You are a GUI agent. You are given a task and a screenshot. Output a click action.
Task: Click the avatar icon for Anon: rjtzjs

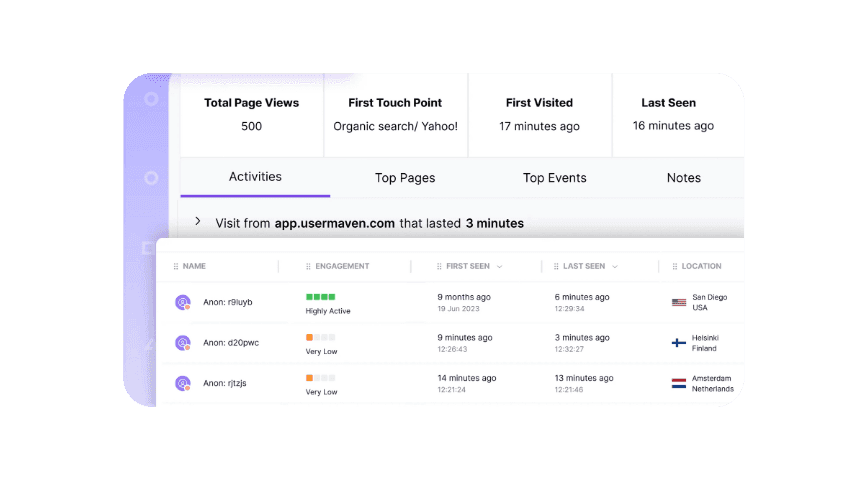click(183, 383)
